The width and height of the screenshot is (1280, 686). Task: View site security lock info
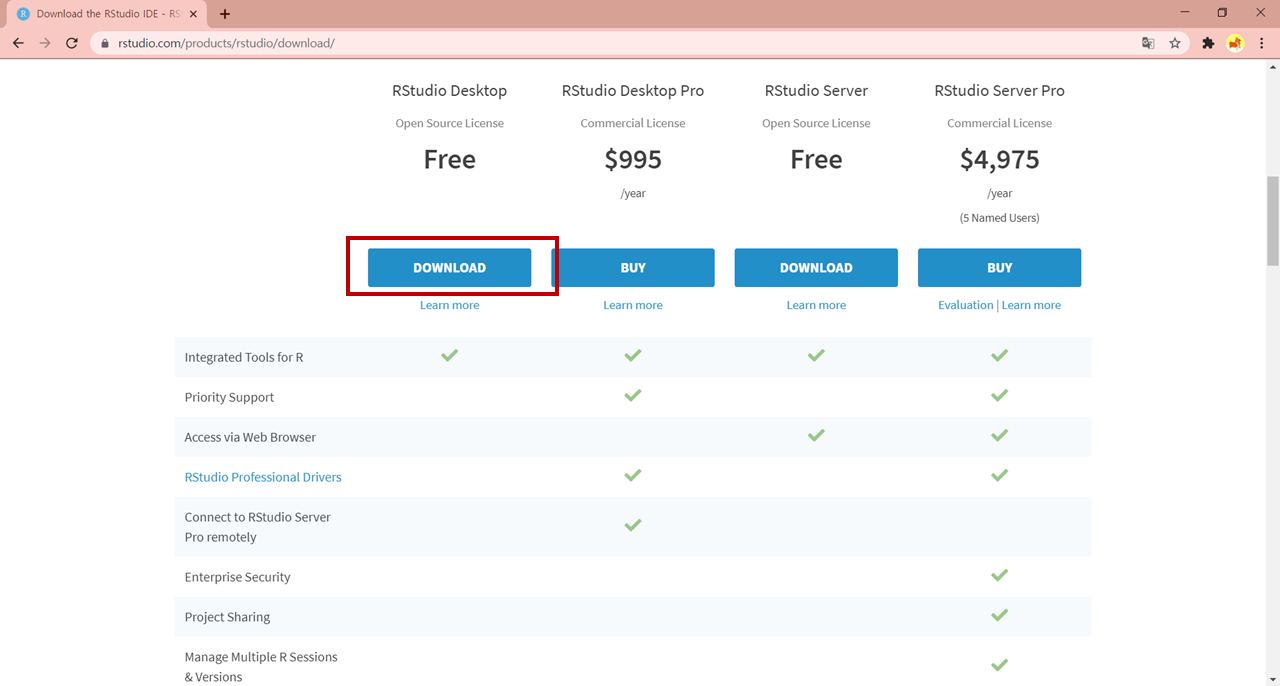(104, 44)
